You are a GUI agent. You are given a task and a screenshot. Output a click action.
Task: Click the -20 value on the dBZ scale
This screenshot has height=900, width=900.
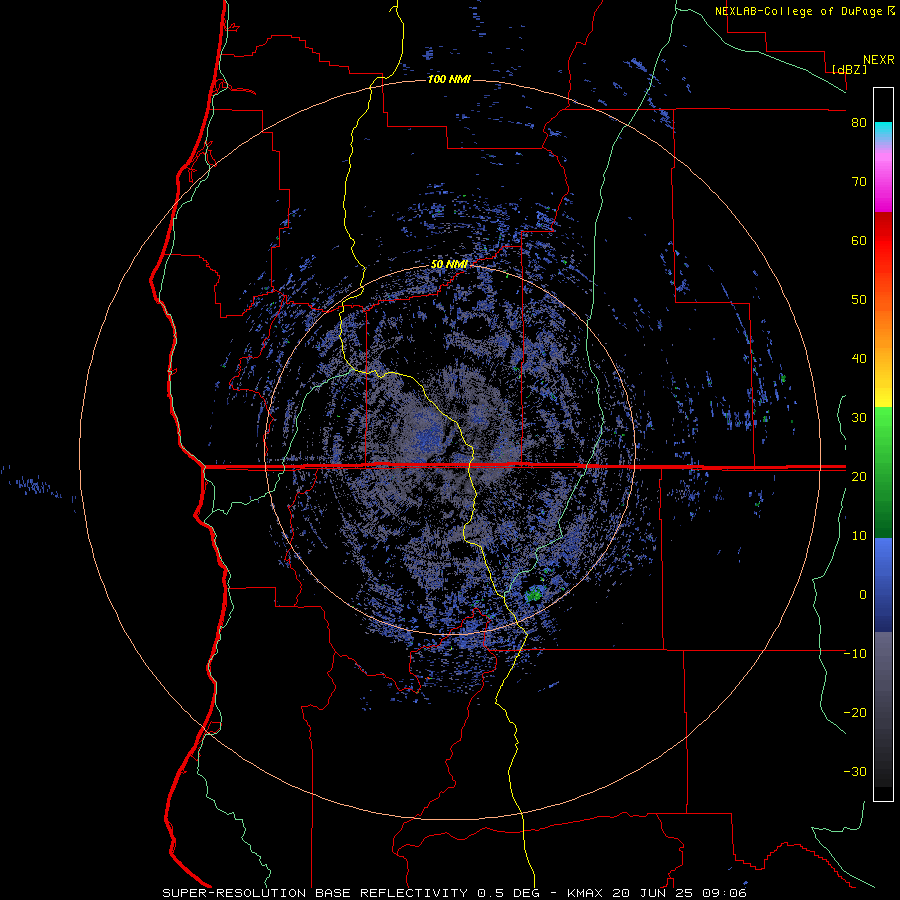pyautogui.click(x=855, y=712)
